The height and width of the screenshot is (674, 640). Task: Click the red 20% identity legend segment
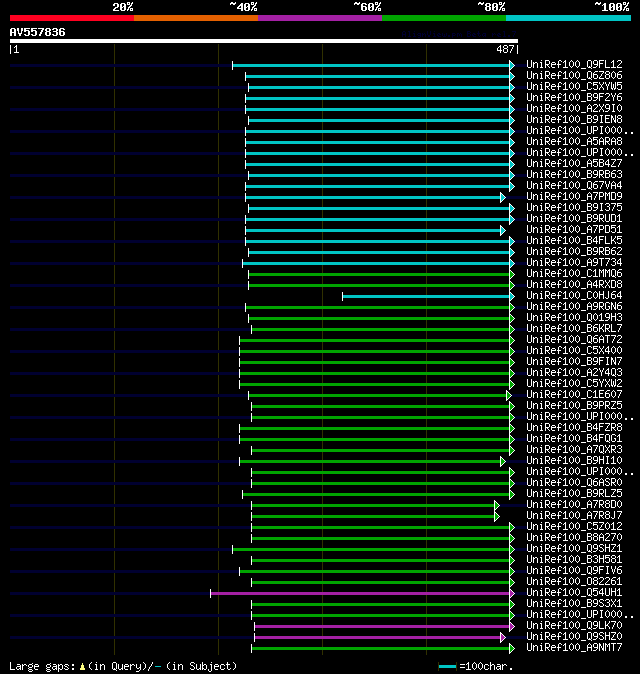pos(72,18)
